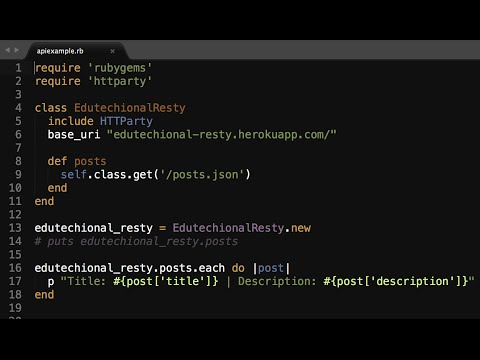Click line number 1 in gutter
Screen dimensions: 480x360
18,68
